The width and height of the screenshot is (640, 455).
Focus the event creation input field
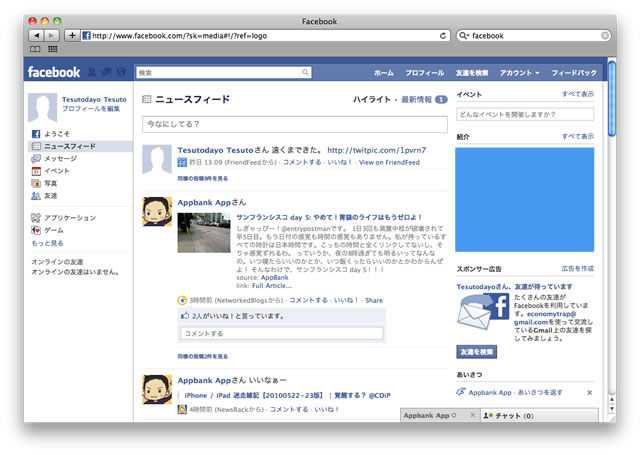click(x=525, y=114)
